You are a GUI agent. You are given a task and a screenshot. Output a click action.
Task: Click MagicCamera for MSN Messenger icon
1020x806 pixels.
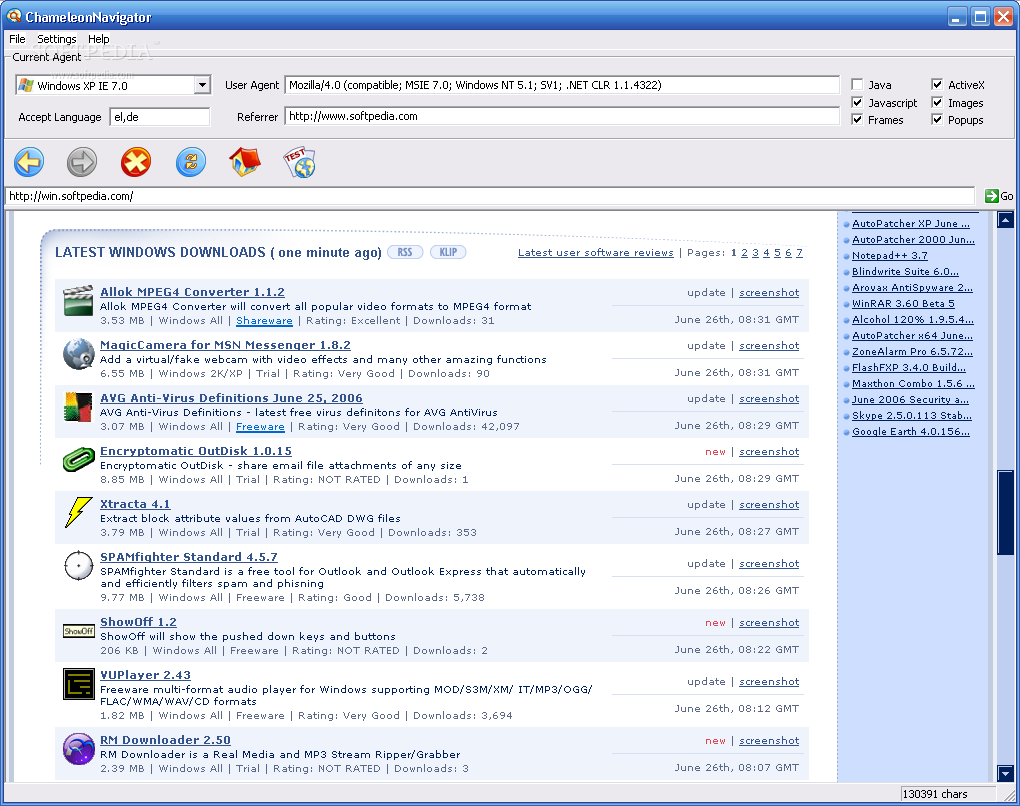[79, 354]
